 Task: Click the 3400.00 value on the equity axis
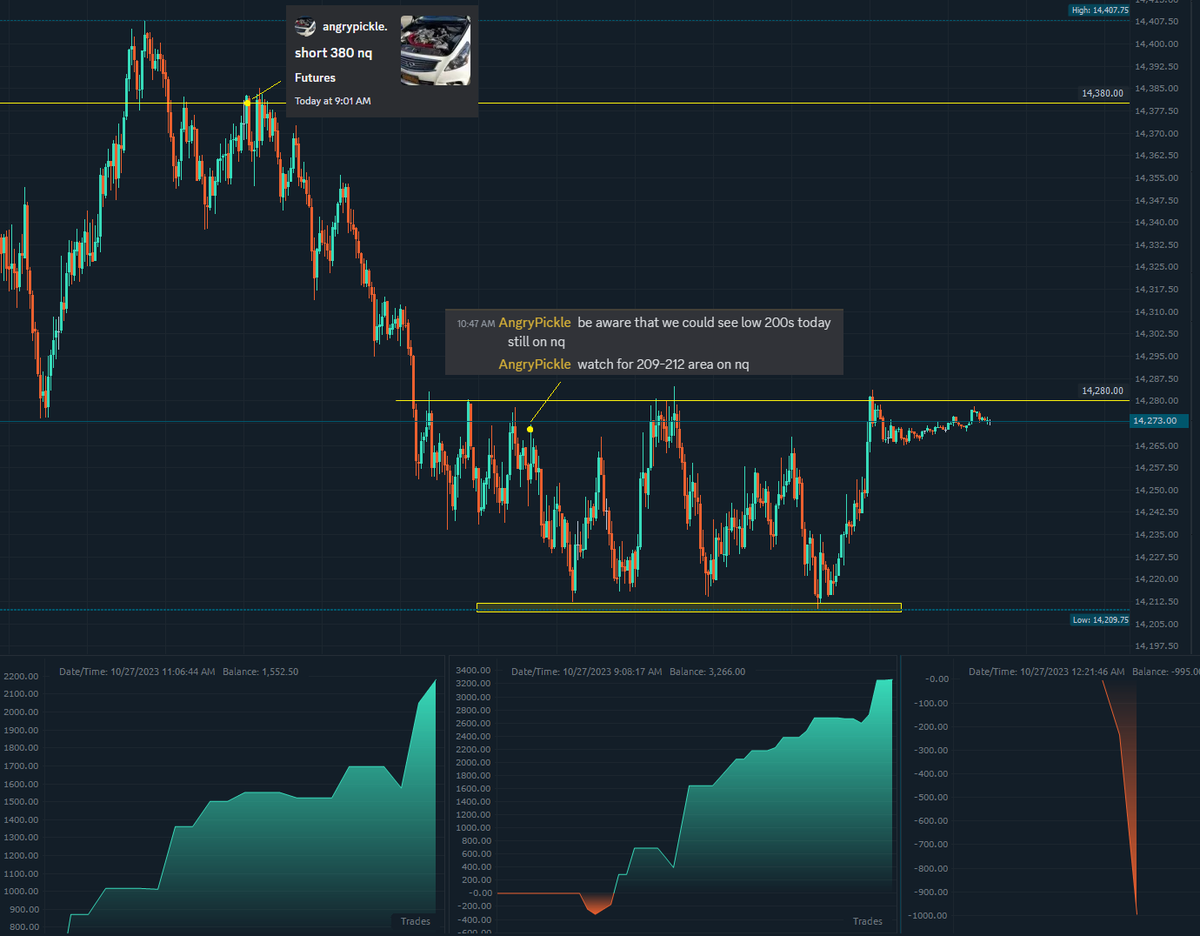click(x=474, y=670)
